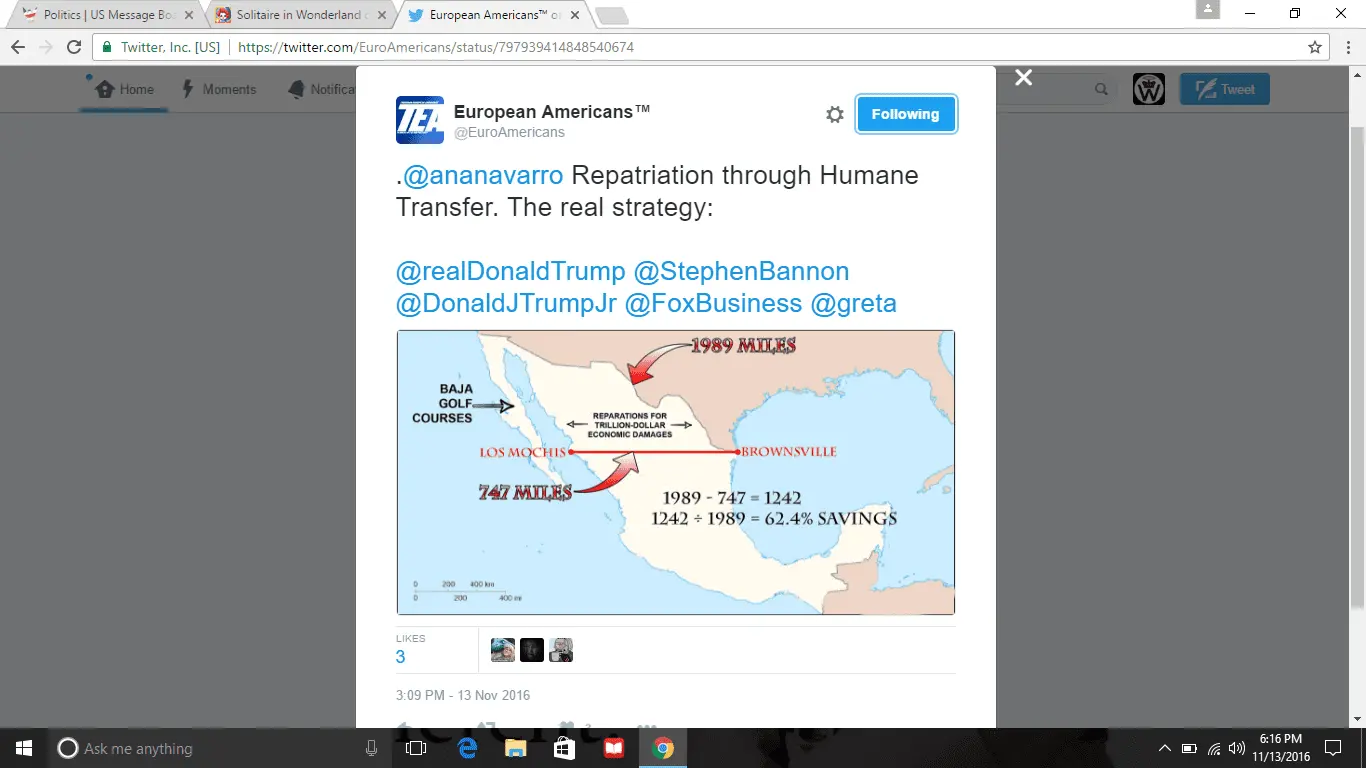Open File Explorer from taskbar
The height and width of the screenshot is (768, 1366).
coord(515,748)
